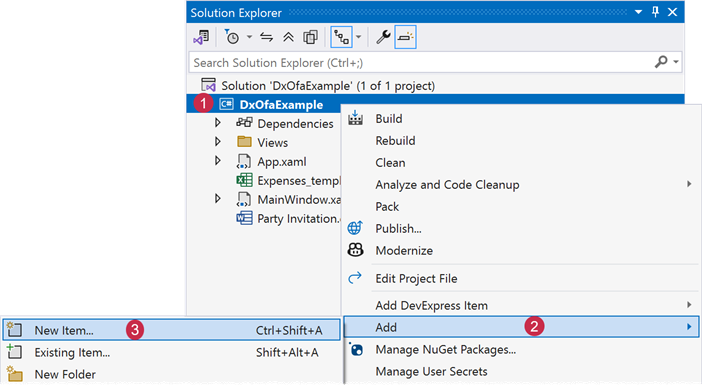Image resolution: width=702 pixels, height=386 pixels.
Task: Click the Views folder icon
Action: click(244, 142)
